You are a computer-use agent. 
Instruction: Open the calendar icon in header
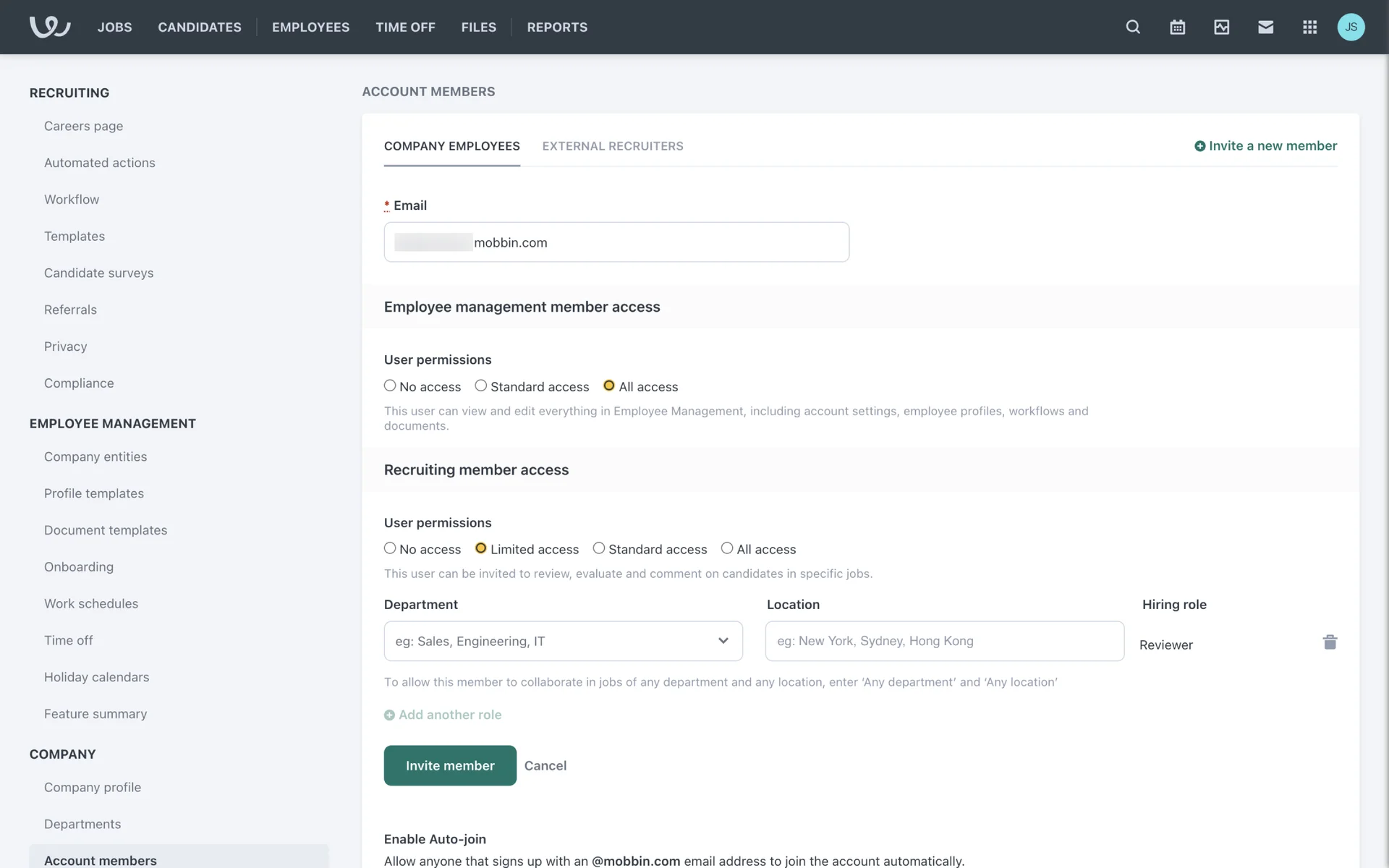[x=1177, y=27]
